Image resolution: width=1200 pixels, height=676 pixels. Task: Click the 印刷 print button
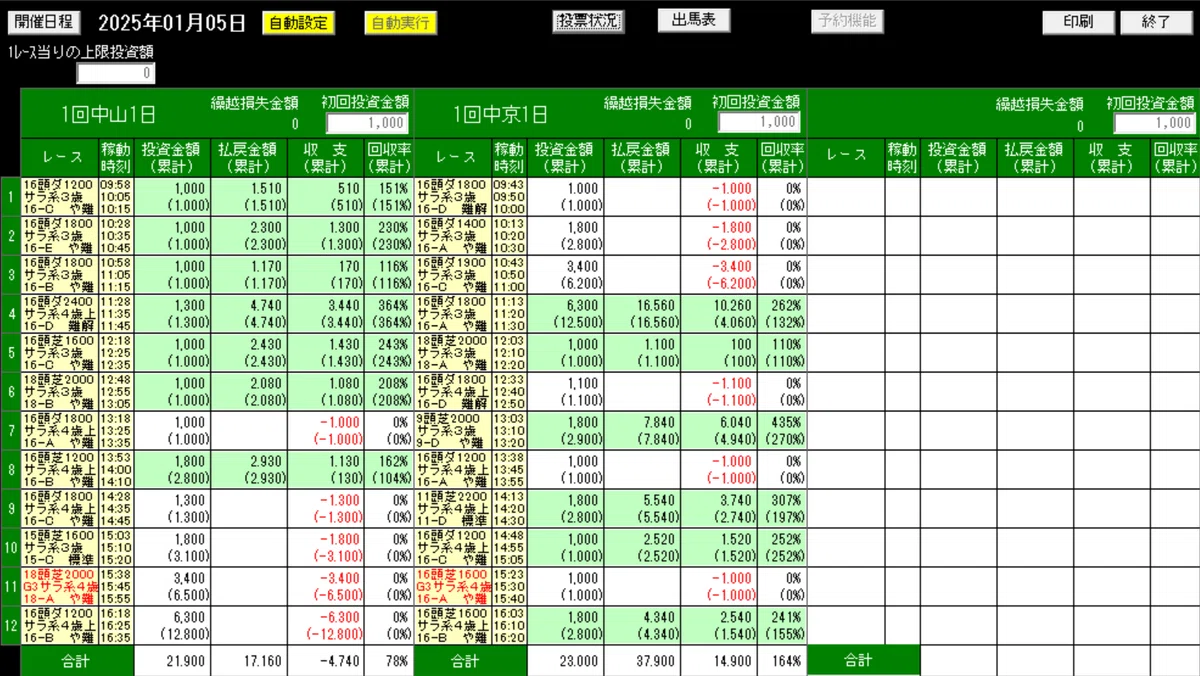[1078, 22]
